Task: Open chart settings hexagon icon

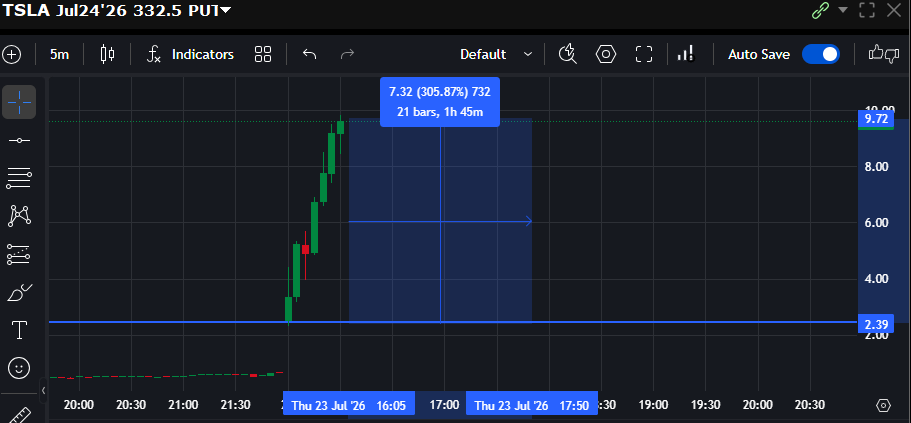Action: point(606,55)
